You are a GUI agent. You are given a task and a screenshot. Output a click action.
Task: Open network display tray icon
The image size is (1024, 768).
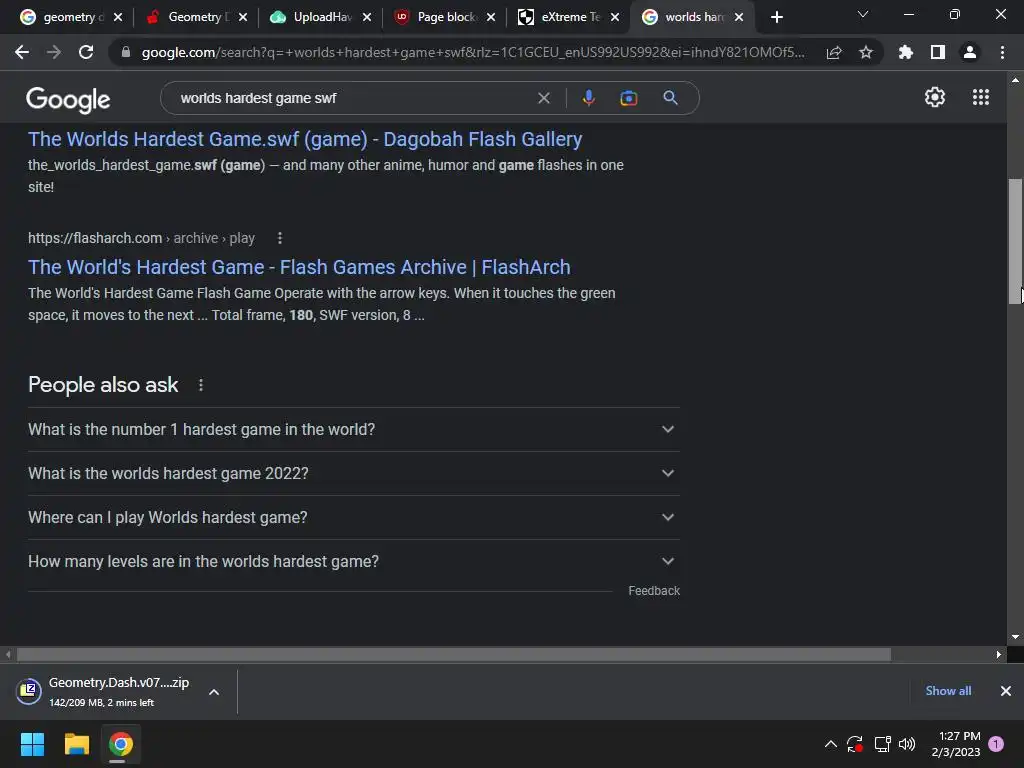tap(882, 744)
